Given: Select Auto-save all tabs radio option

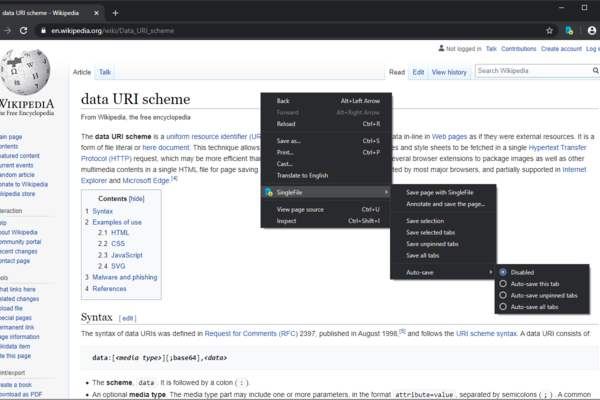Looking at the screenshot, I should [x=503, y=307].
